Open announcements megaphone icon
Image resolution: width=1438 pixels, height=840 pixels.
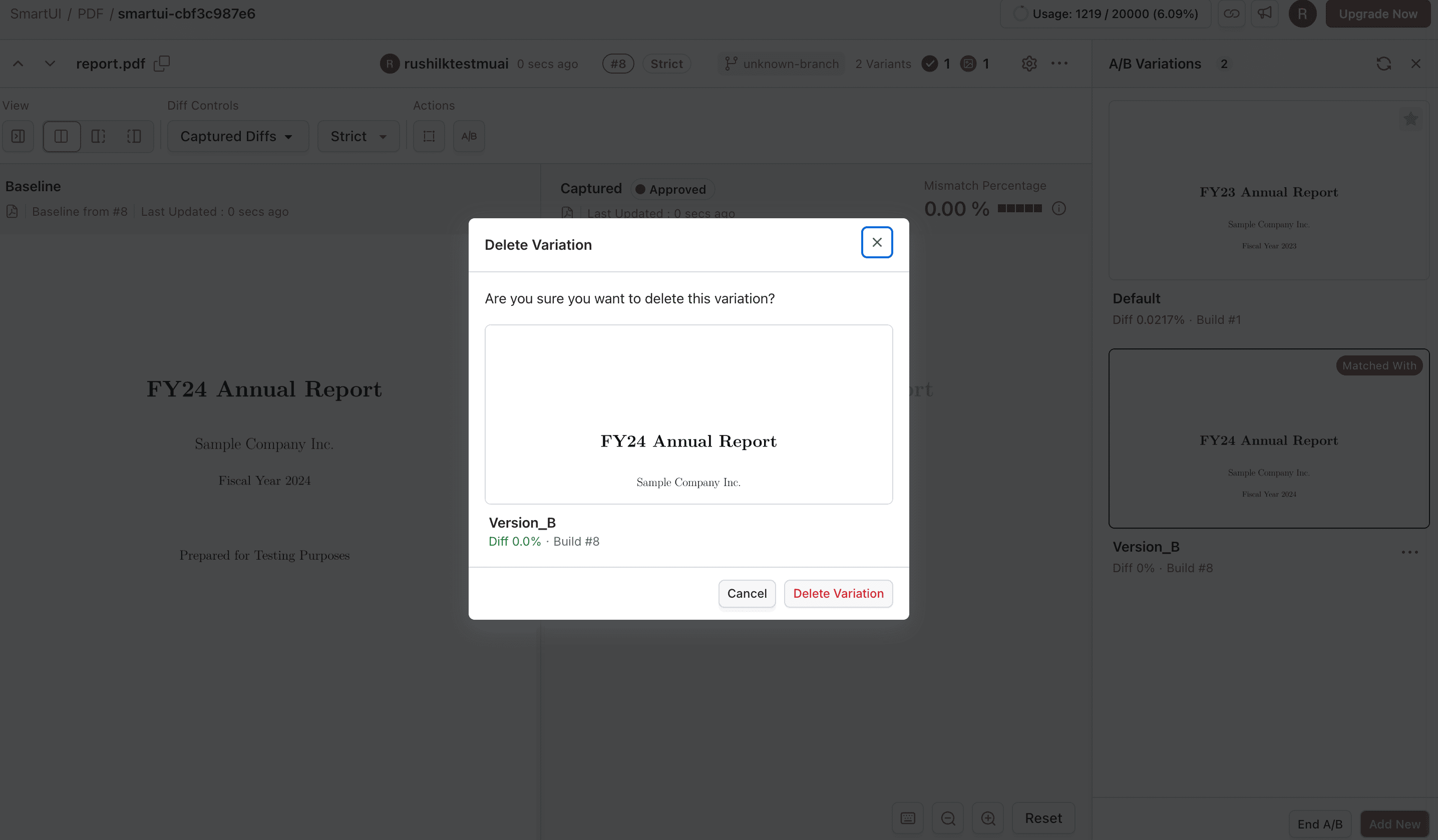point(1265,14)
